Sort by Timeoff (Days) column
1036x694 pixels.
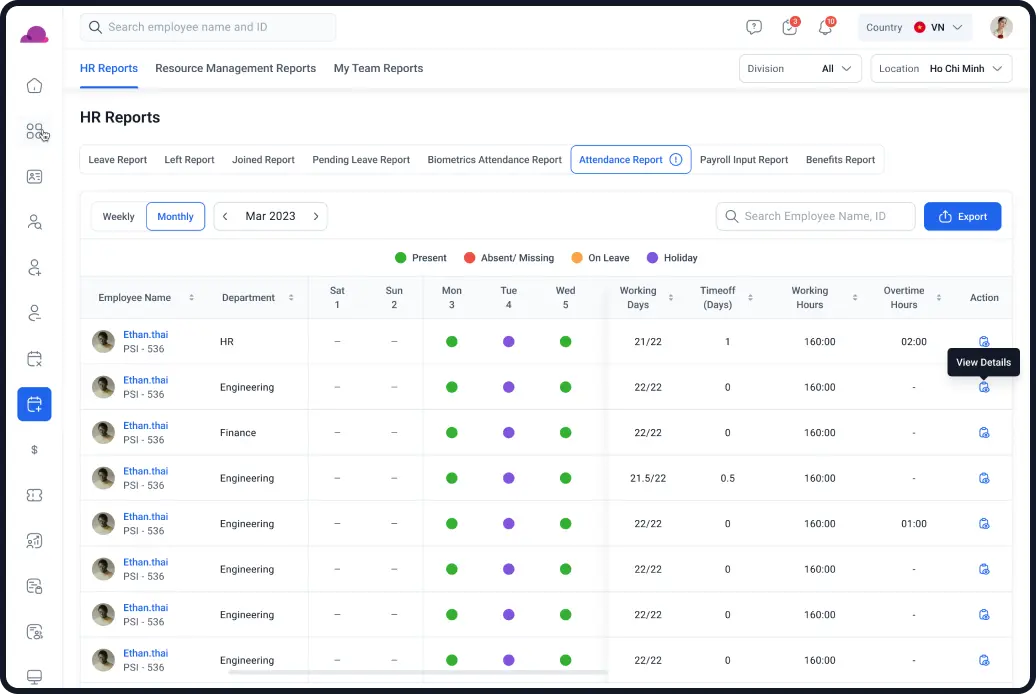coord(750,298)
